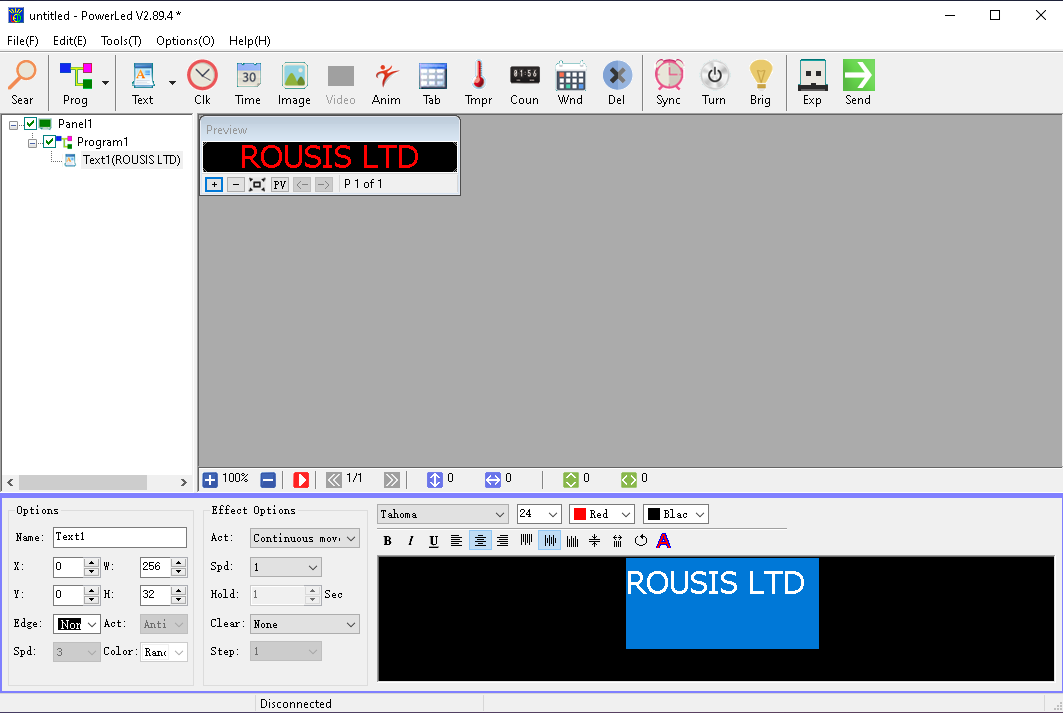
Task: Click the Prog program toolbar icon
Action: [75, 83]
